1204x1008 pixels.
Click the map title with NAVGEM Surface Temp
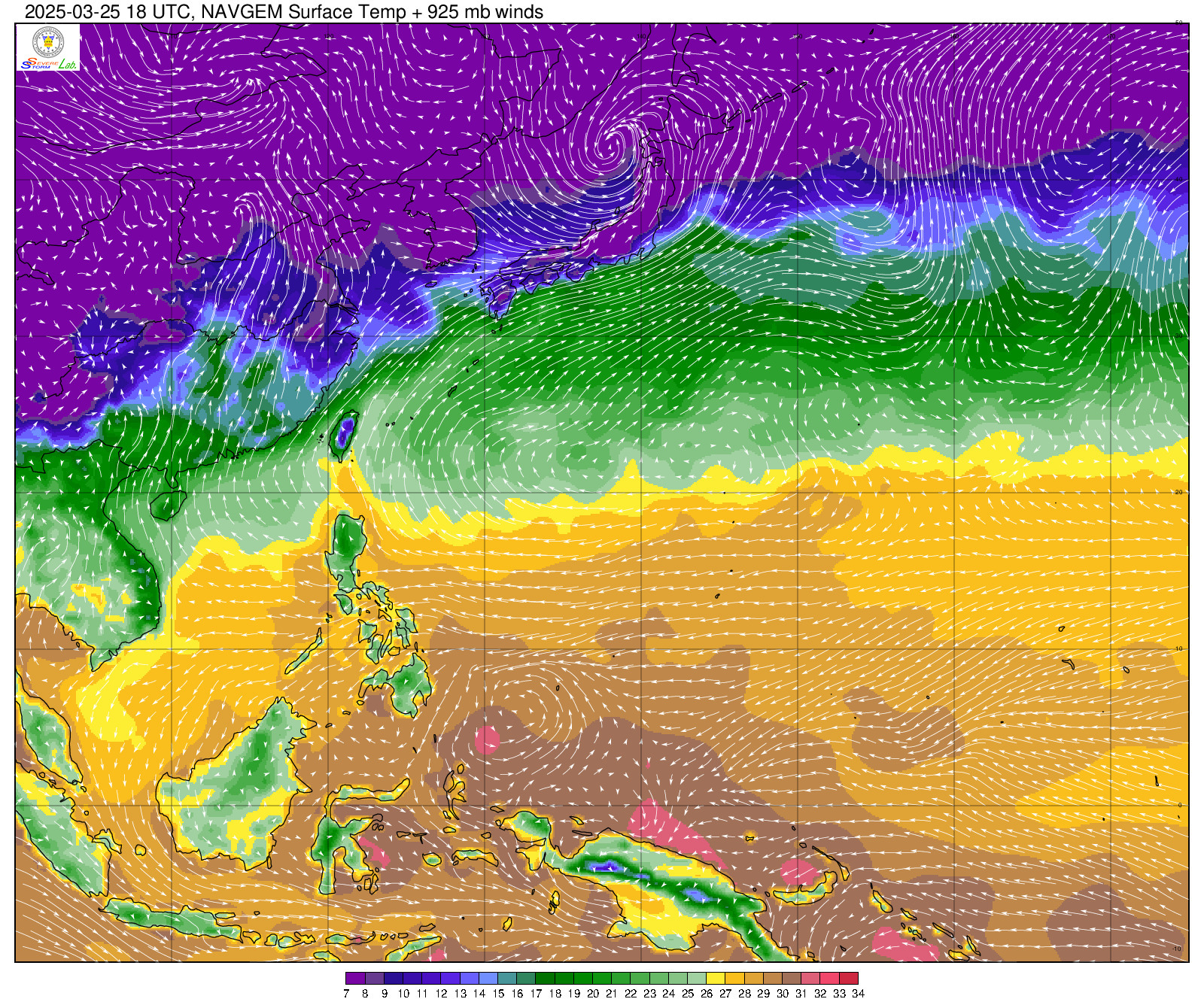point(284,11)
